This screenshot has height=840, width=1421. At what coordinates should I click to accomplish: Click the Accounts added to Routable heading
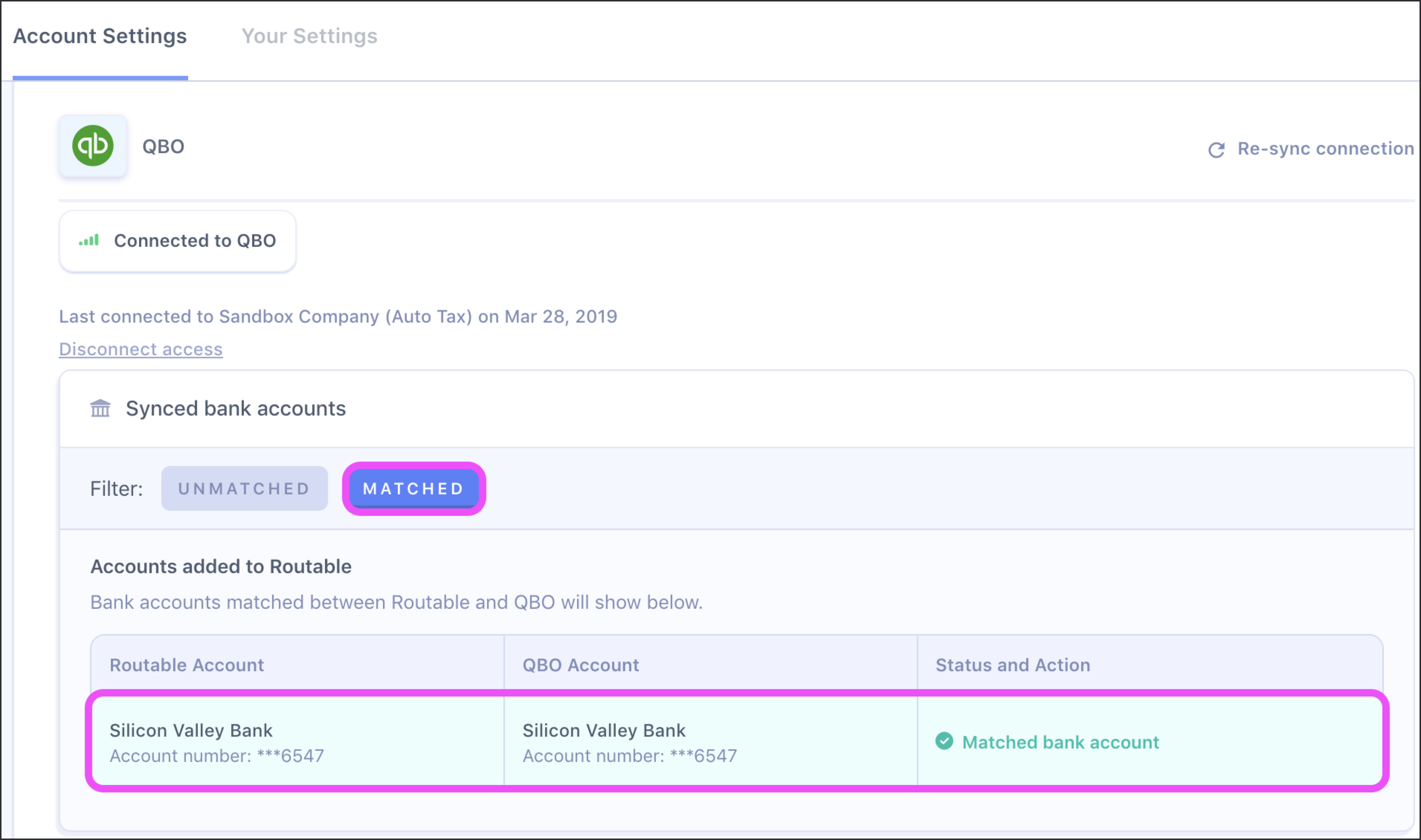click(x=221, y=566)
